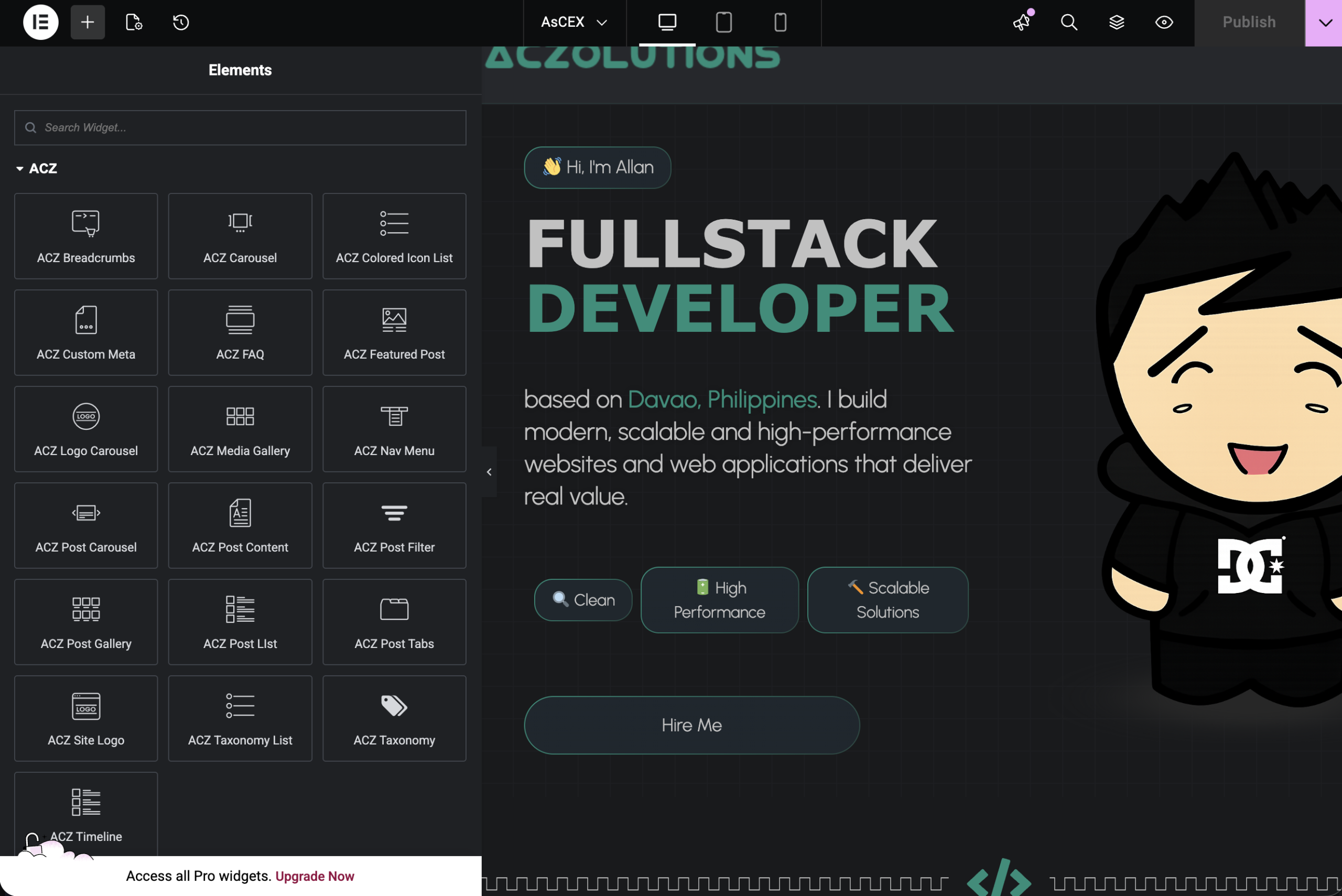Collapse the elements panel with chevron handle
The width and height of the screenshot is (1342, 896).
coord(489,472)
